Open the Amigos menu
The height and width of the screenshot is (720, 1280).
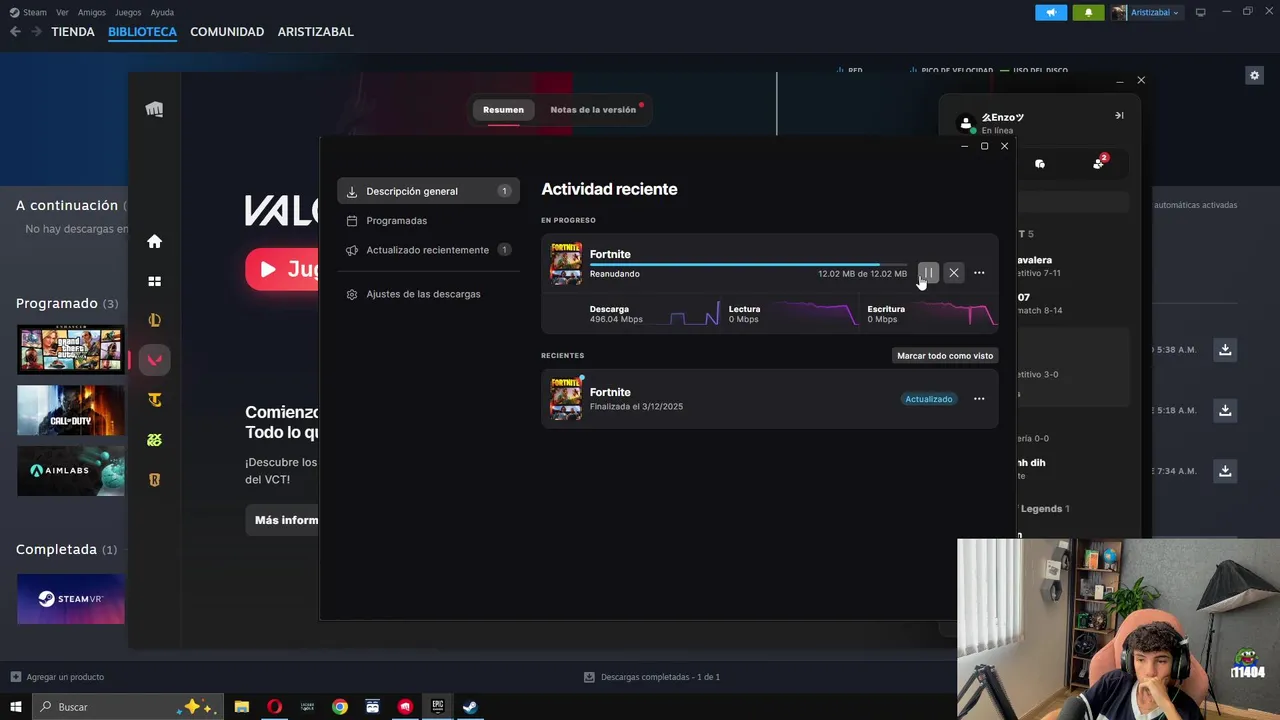[92, 12]
